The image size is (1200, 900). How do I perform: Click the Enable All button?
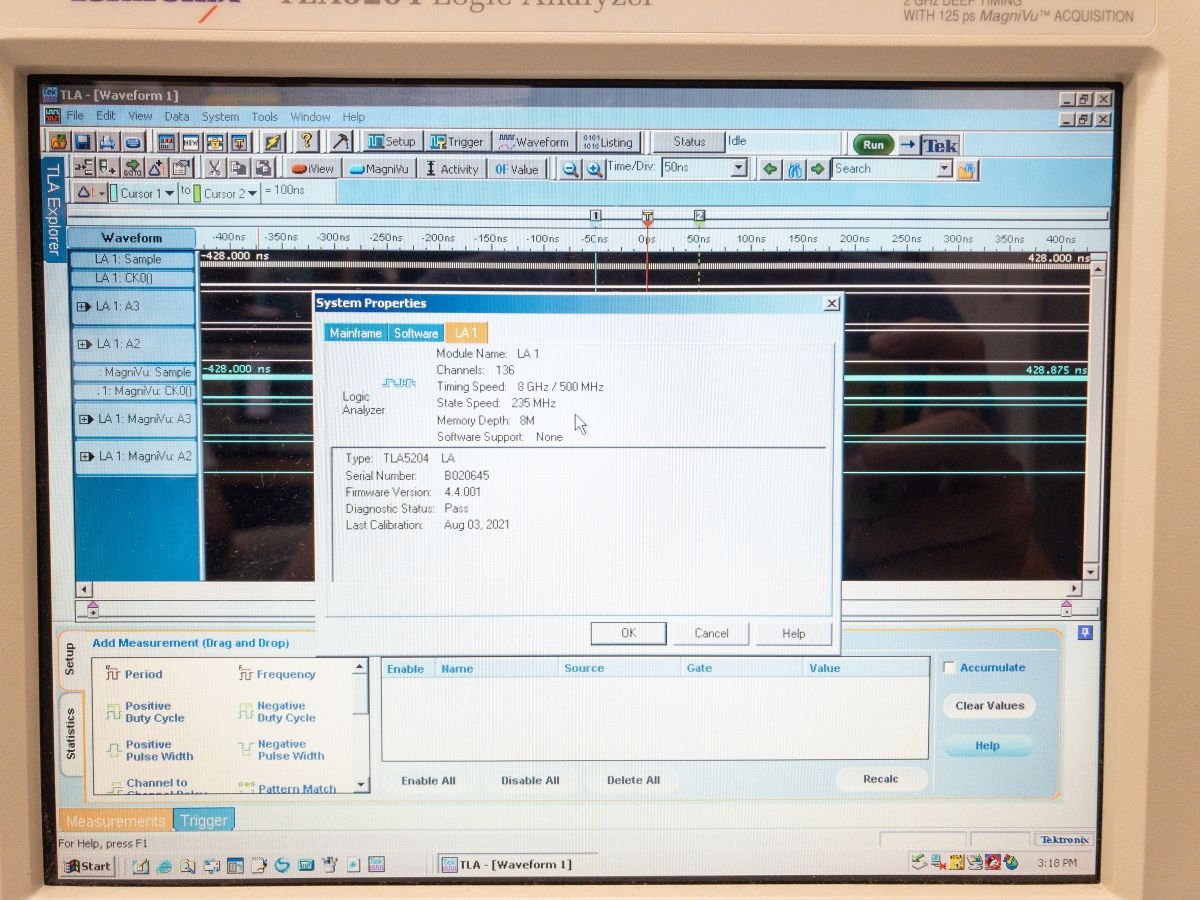(x=428, y=781)
